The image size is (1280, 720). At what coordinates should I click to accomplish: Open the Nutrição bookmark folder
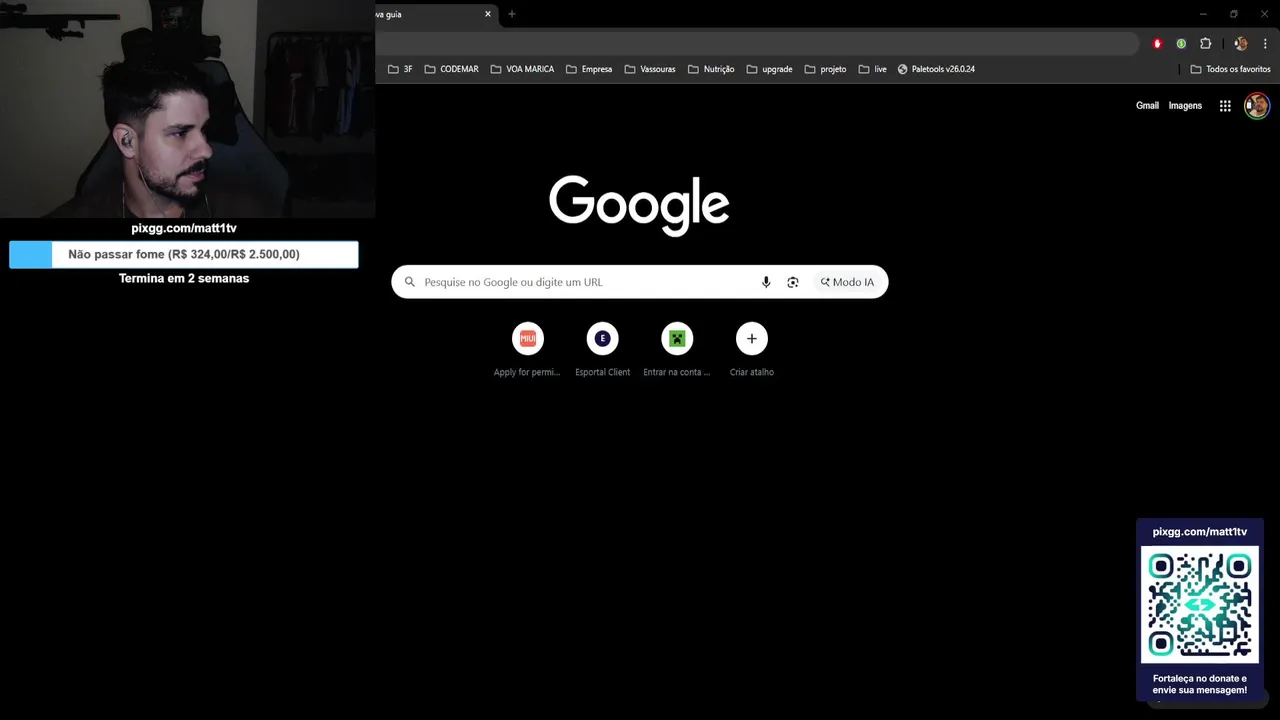[x=711, y=69]
